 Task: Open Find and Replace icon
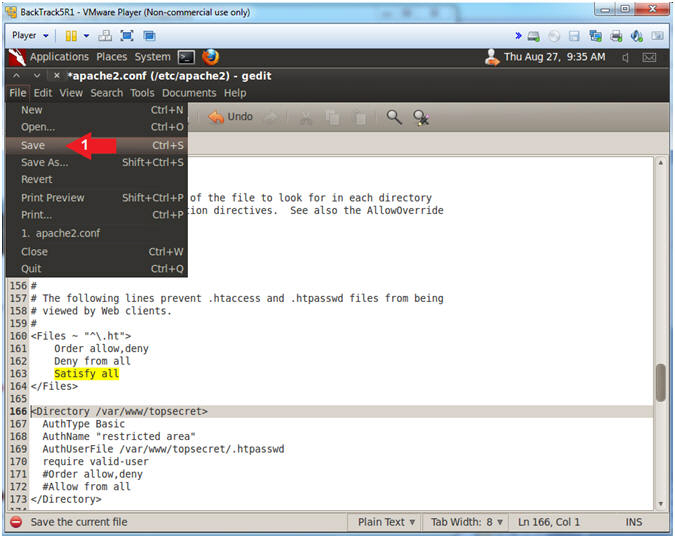click(421, 117)
